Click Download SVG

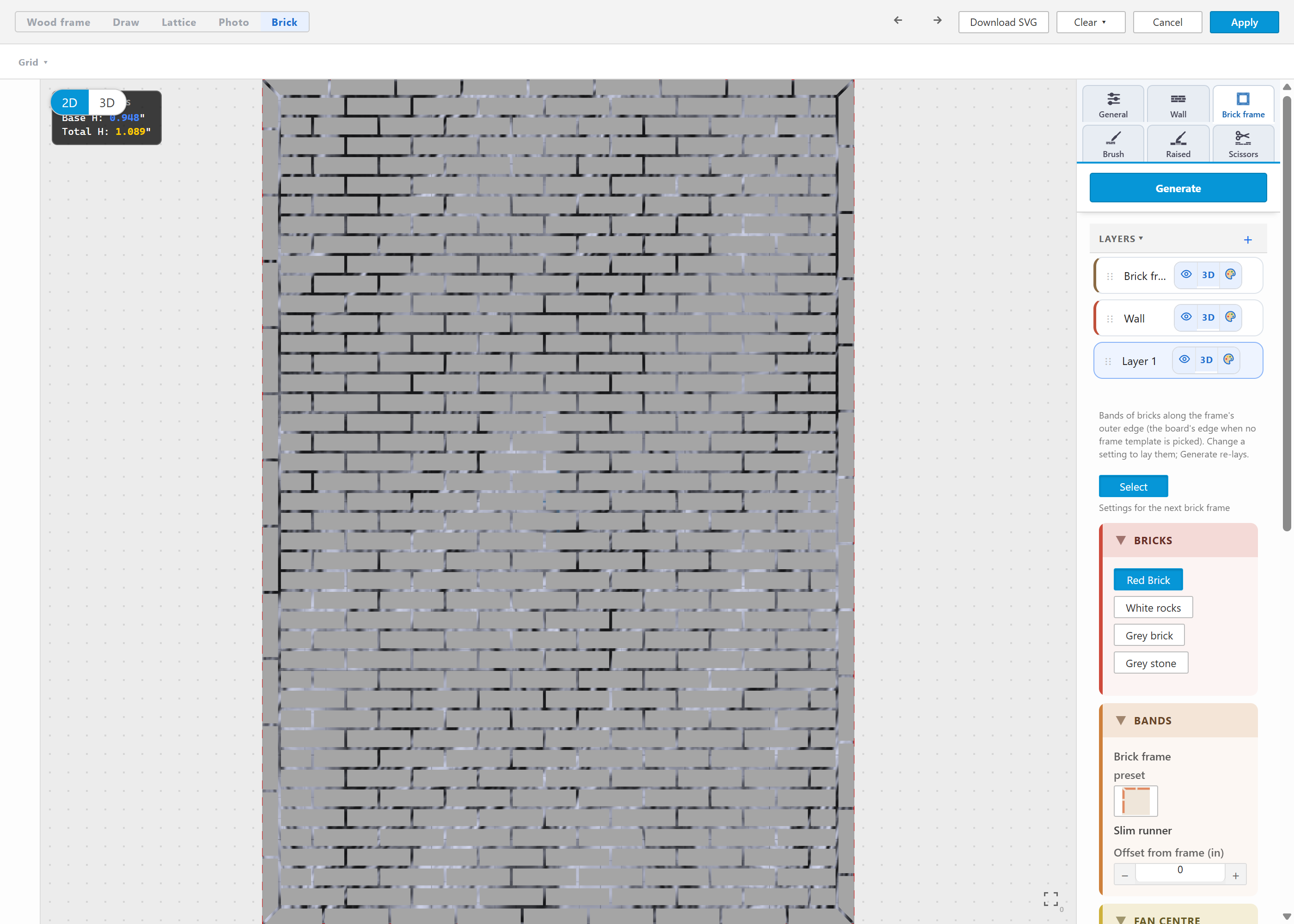pyautogui.click(x=1003, y=22)
